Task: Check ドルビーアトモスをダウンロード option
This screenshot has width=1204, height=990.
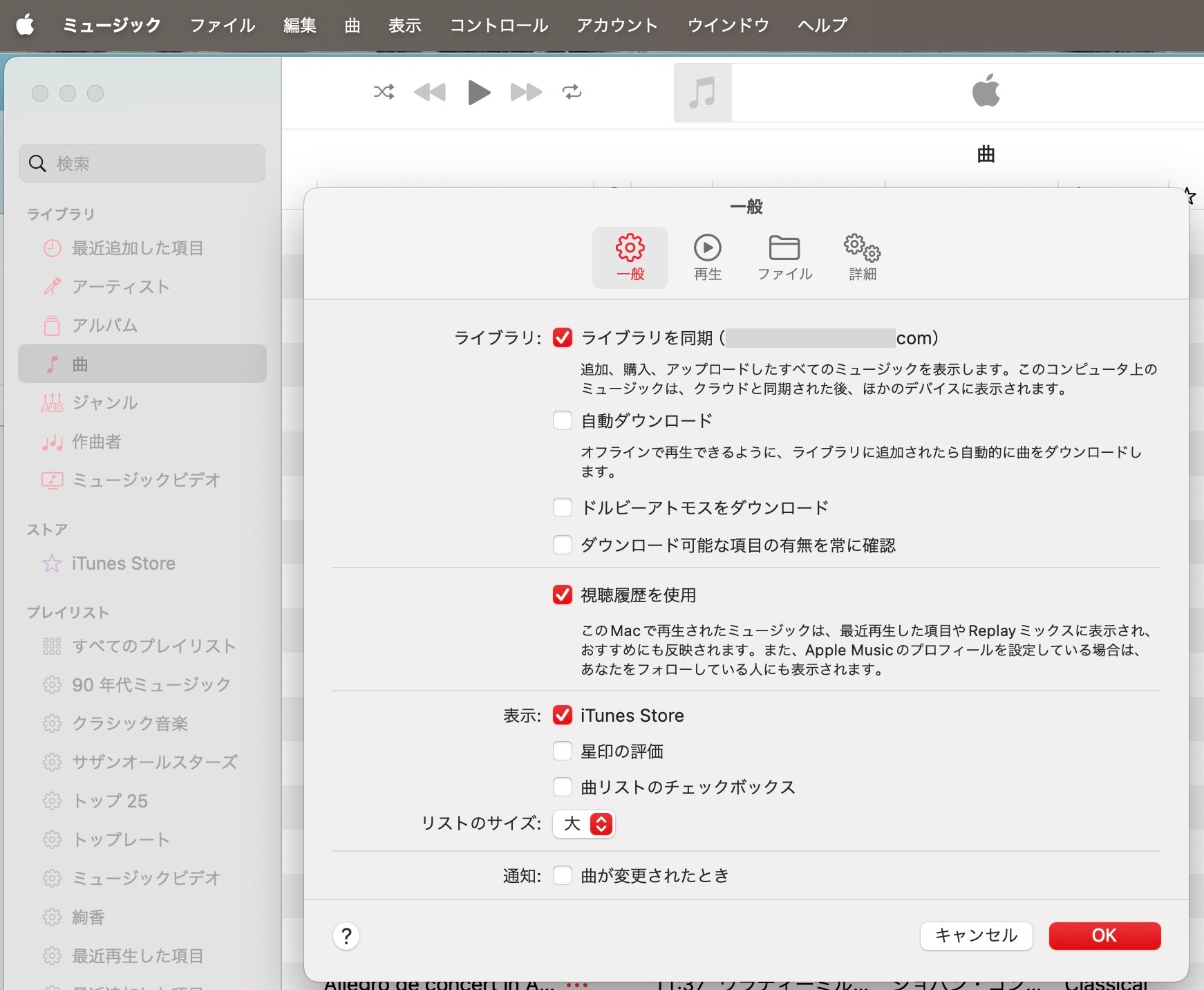Action: click(563, 507)
